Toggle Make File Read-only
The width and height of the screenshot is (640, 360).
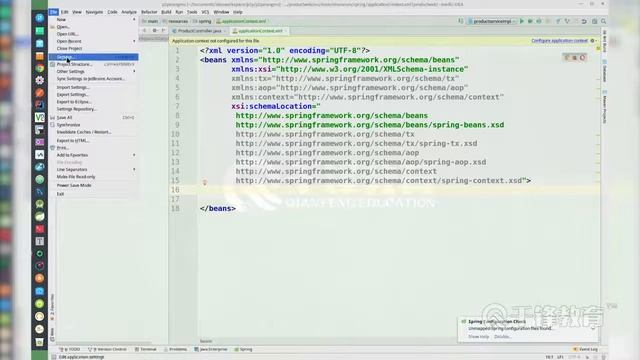tap(93, 177)
